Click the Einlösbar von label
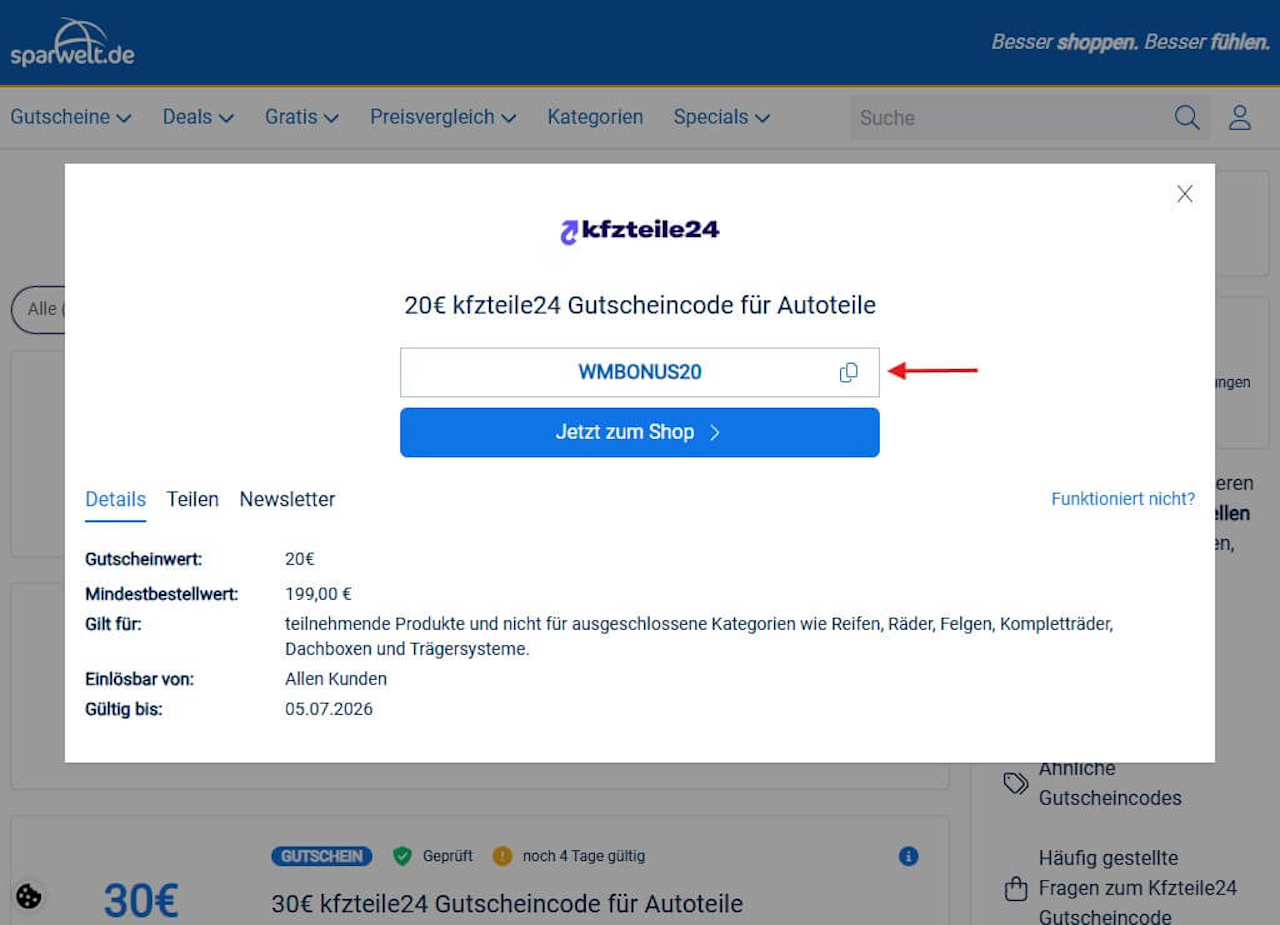 (x=140, y=679)
